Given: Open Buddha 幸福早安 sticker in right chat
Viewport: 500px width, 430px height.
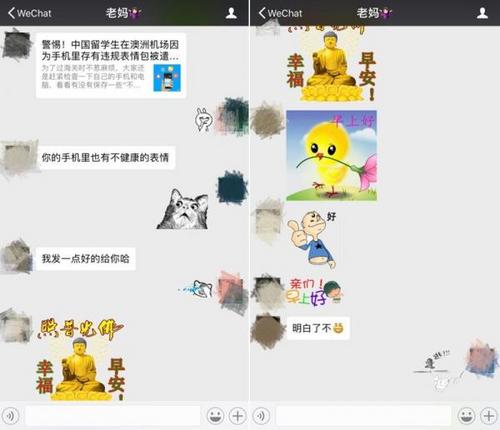Looking at the screenshot, I should tap(331, 63).
